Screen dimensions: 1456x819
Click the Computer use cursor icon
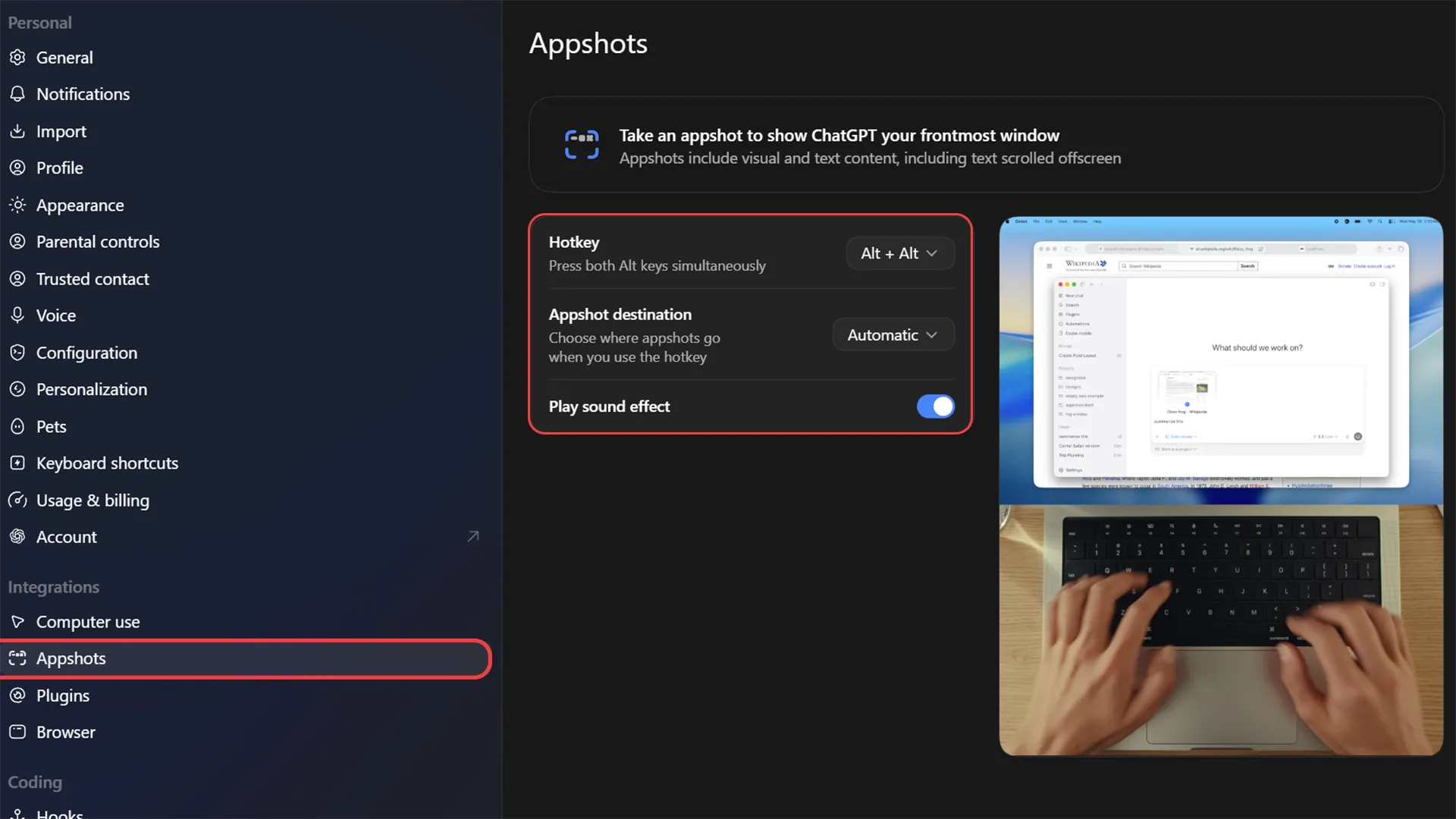click(x=17, y=622)
